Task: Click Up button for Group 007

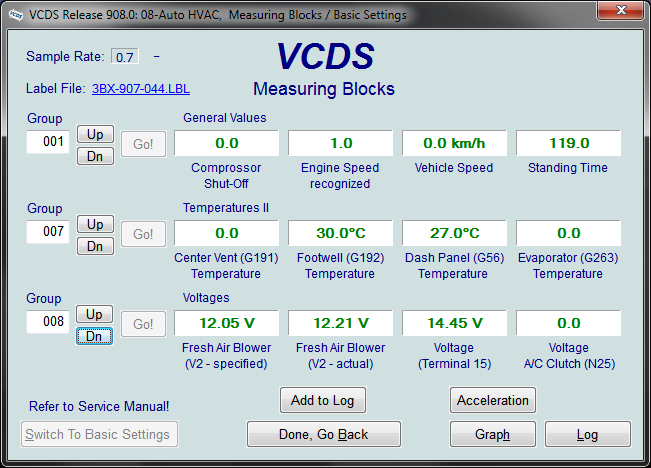Action: tap(95, 224)
